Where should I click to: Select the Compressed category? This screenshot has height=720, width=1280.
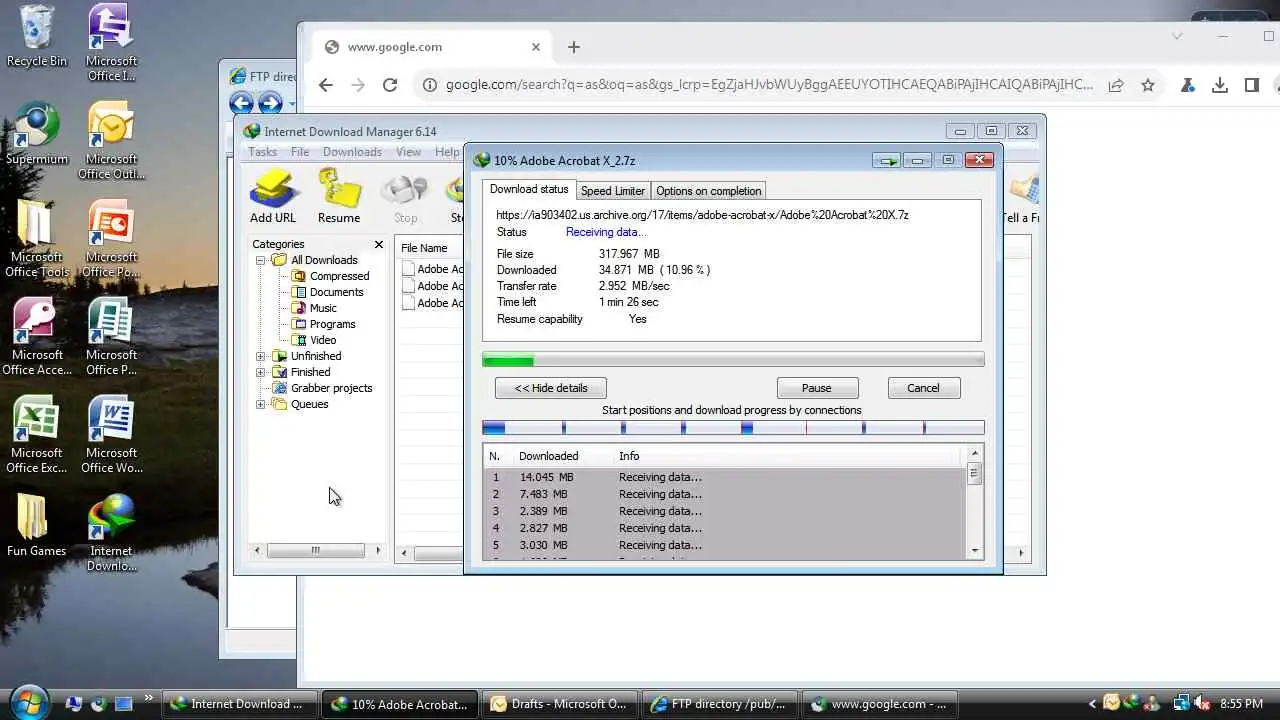point(339,276)
